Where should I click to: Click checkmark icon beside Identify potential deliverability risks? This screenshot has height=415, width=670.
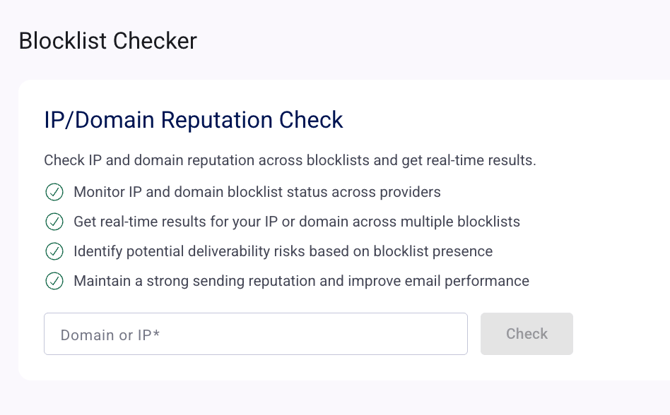[54, 251]
